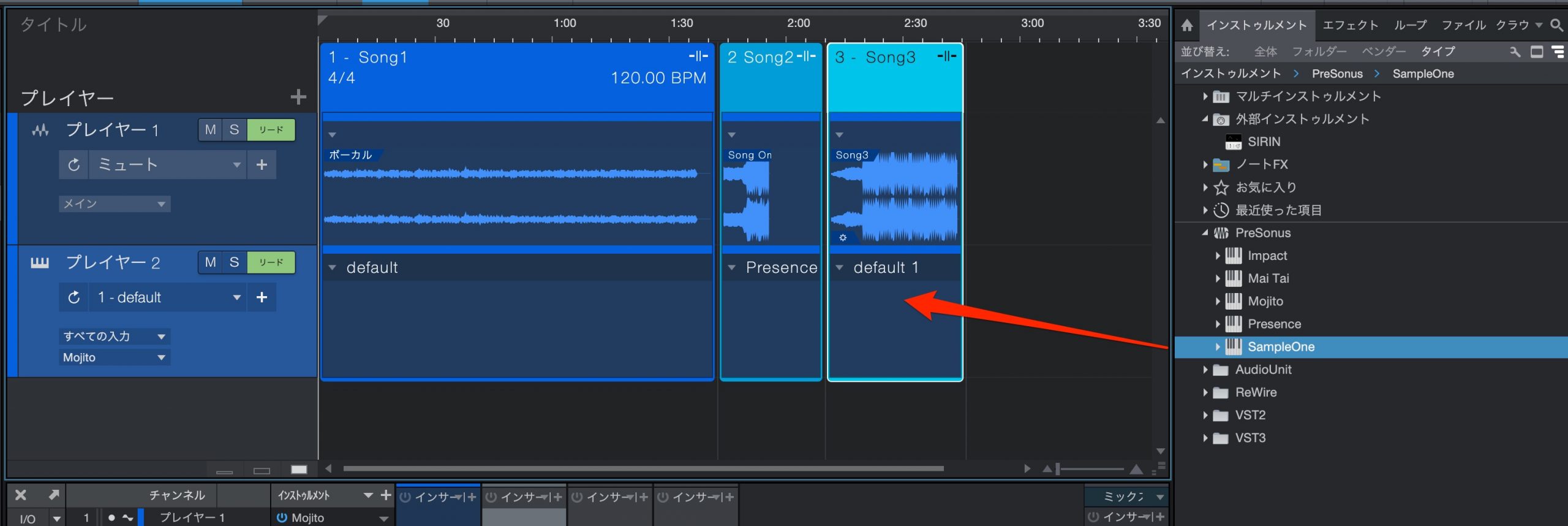Click PreSonus in the breadcrumb path
The width and height of the screenshot is (1568, 526).
pos(1337,74)
